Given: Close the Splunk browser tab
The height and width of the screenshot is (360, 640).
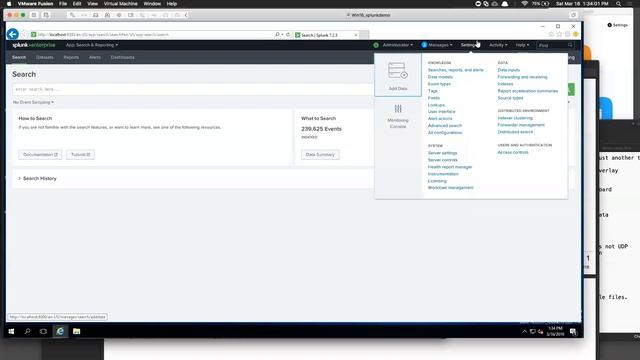Looking at the screenshot, I should click(356, 35).
